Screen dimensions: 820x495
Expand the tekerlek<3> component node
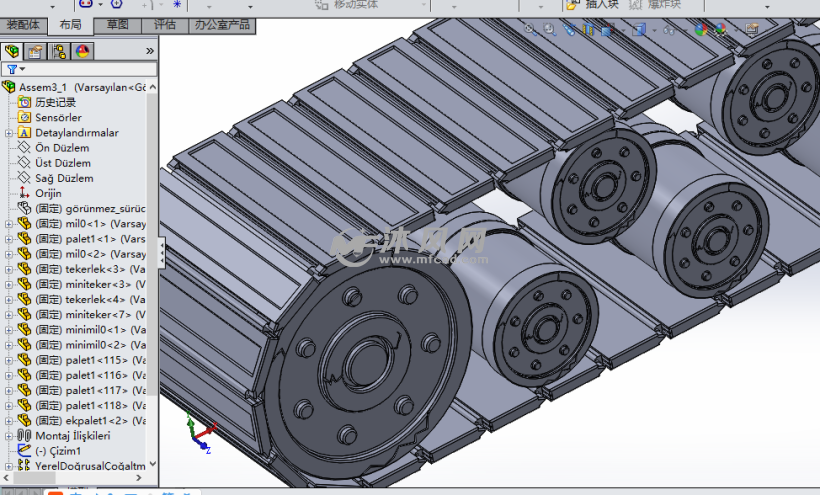point(9,269)
